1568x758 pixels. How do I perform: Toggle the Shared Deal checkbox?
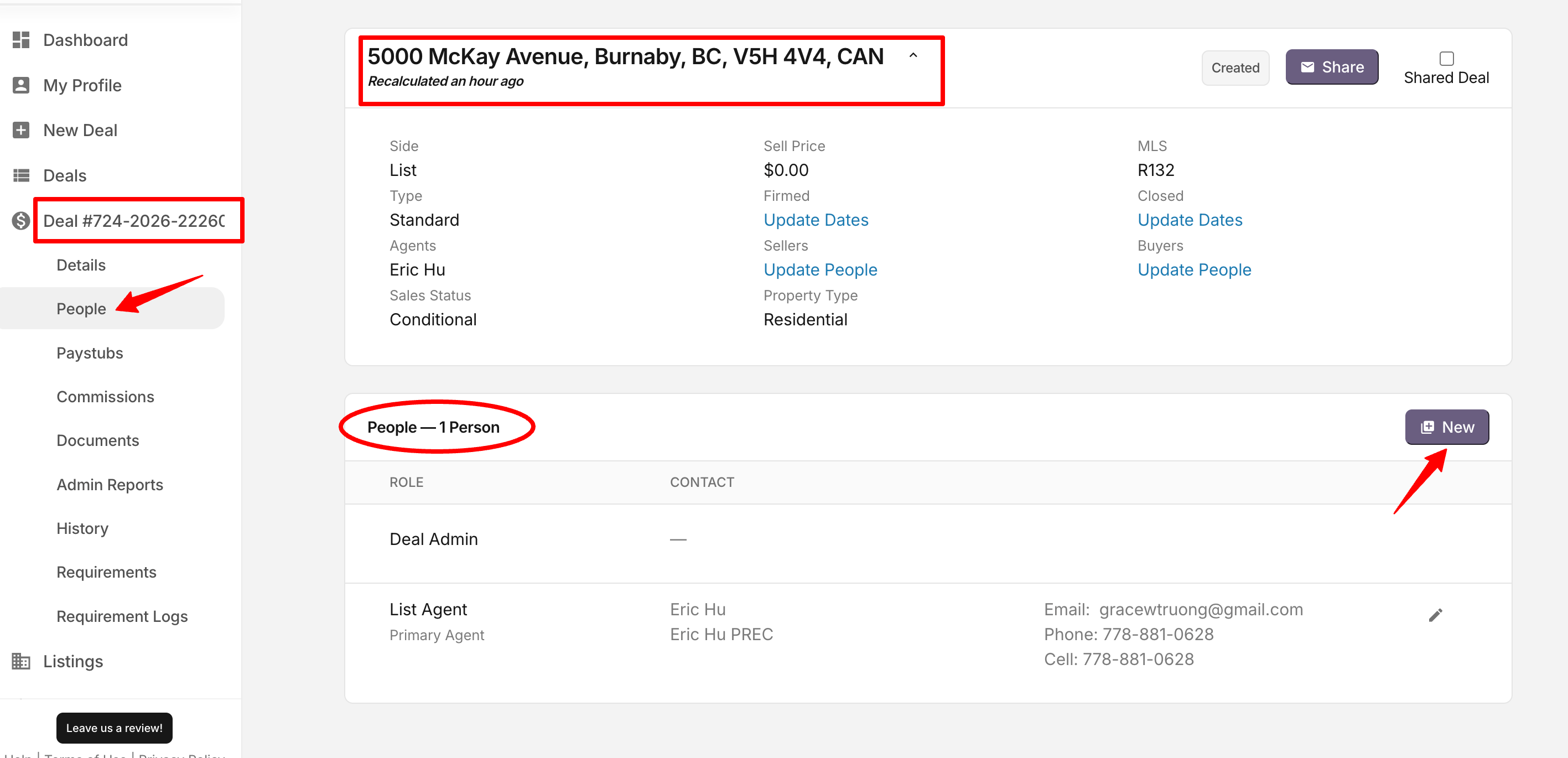[1446, 59]
